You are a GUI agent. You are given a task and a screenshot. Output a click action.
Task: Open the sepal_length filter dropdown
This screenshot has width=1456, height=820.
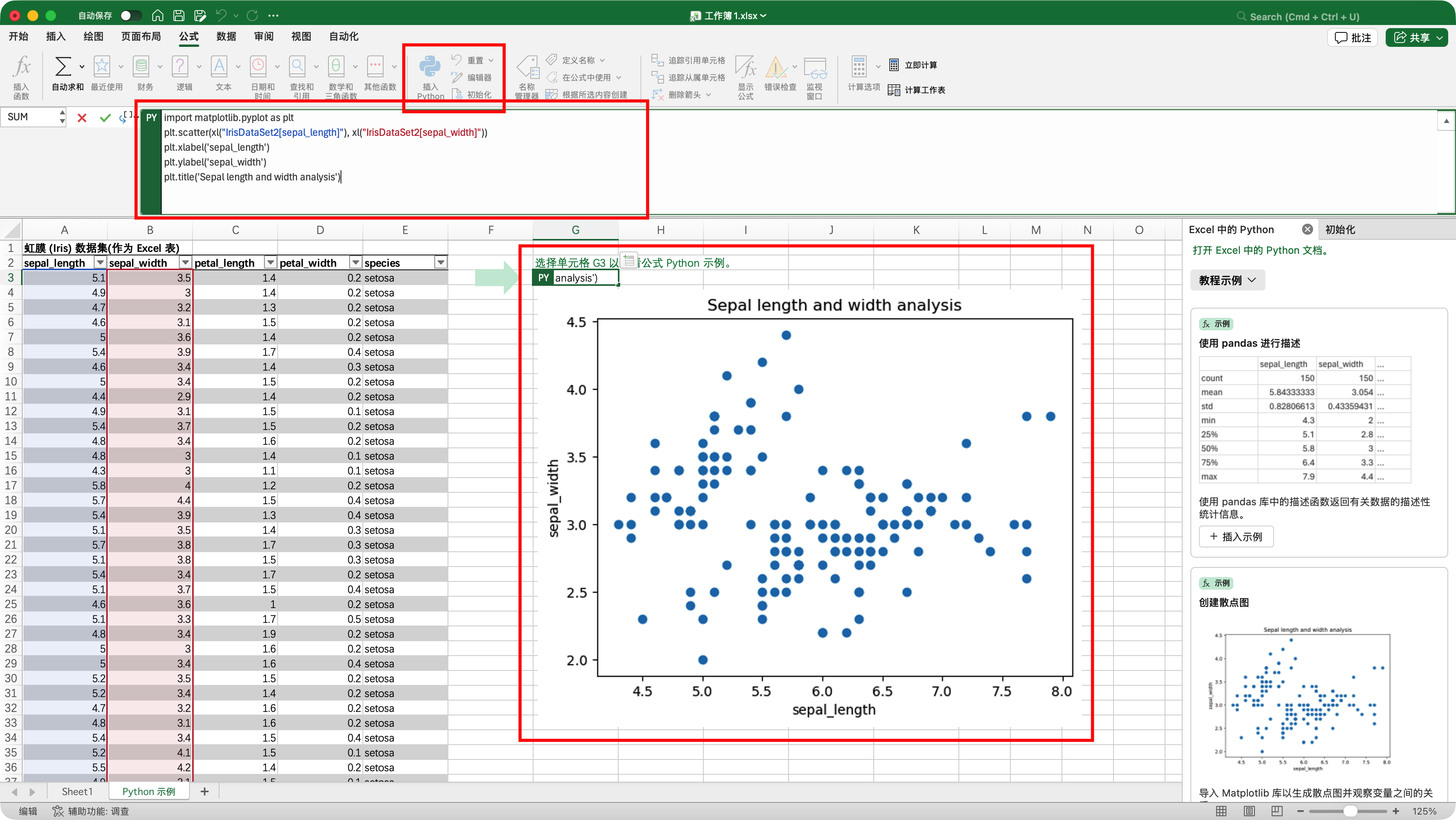(x=100, y=263)
